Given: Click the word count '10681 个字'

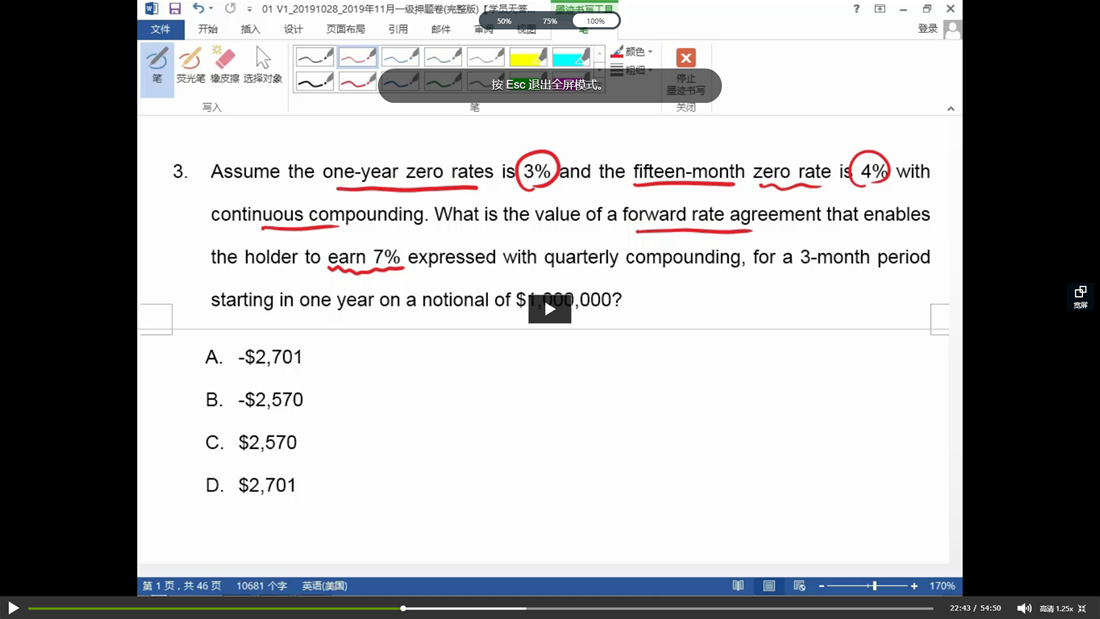Looking at the screenshot, I should coord(261,586).
